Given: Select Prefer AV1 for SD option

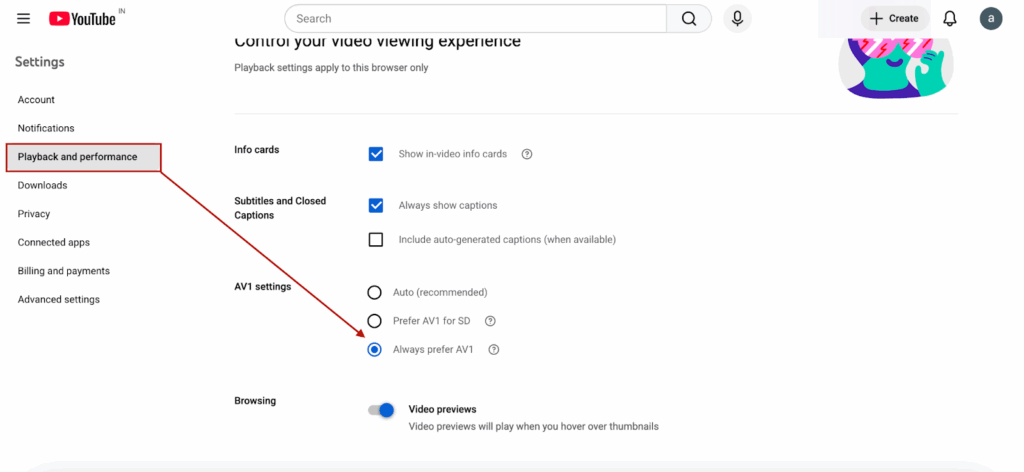Looking at the screenshot, I should (x=375, y=321).
